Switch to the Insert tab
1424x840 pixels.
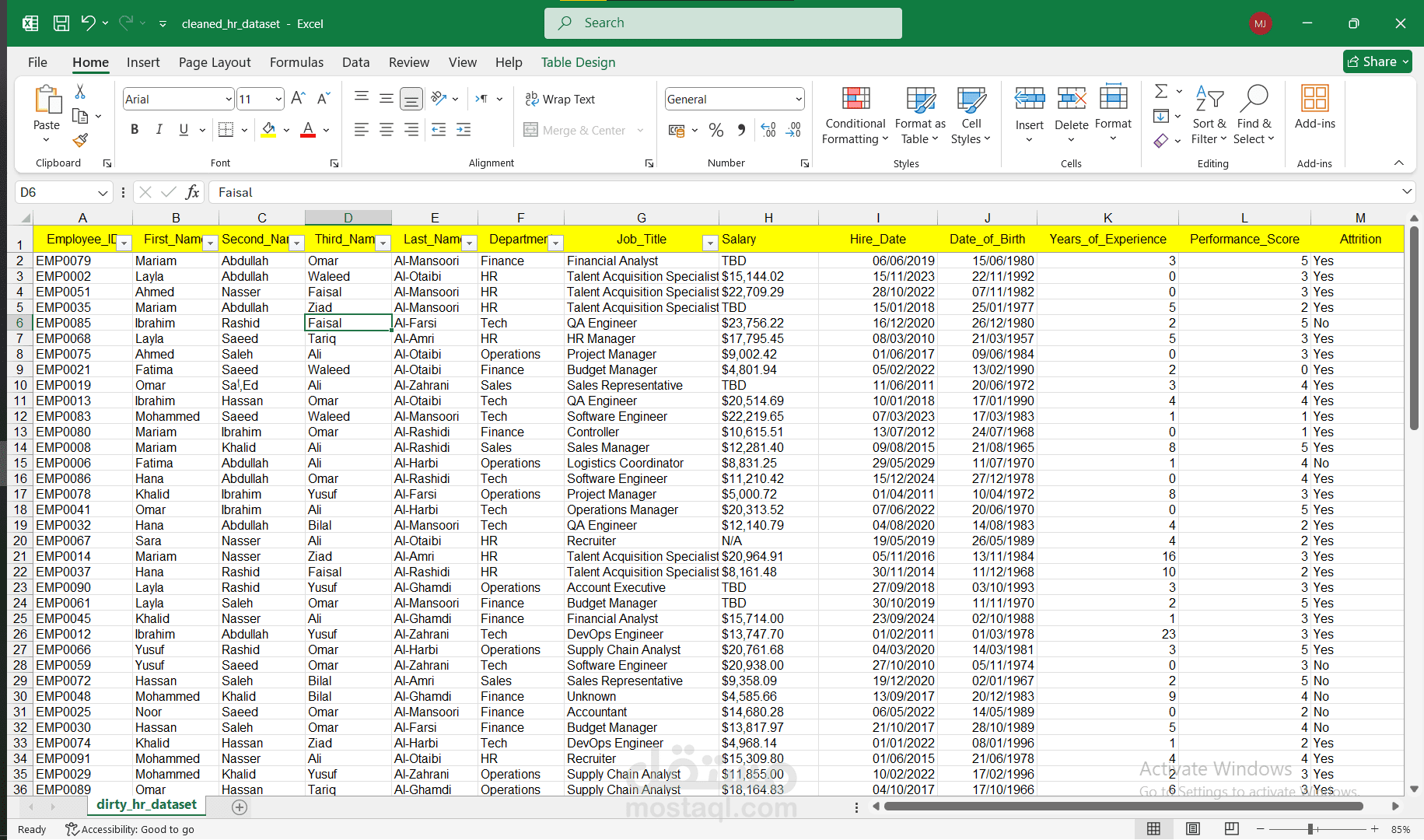pyautogui.click(x=143, y=62)
